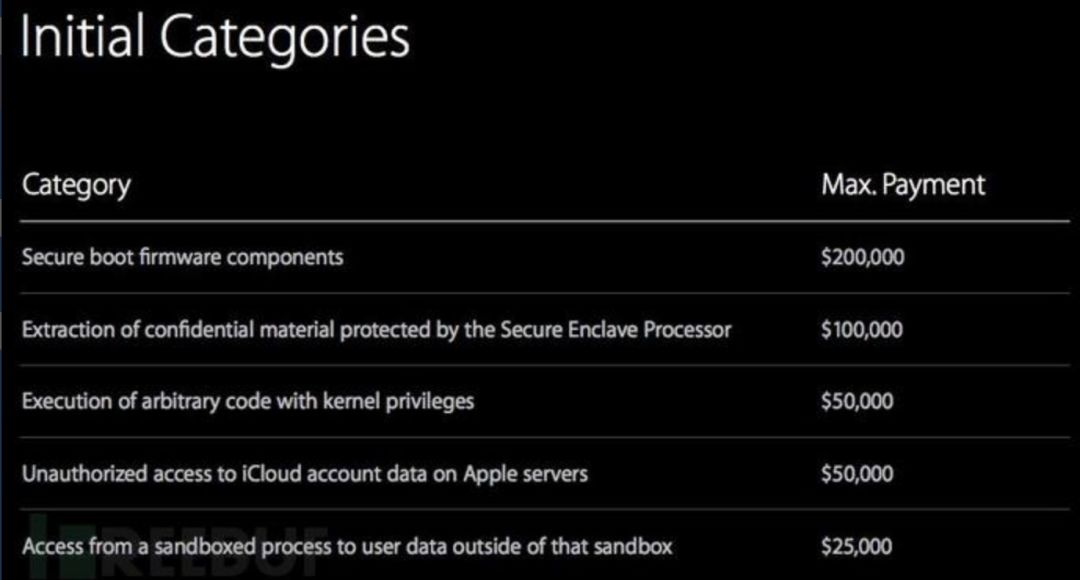
Task: Click the "Initial Categories" slide title
Action: 215,38
